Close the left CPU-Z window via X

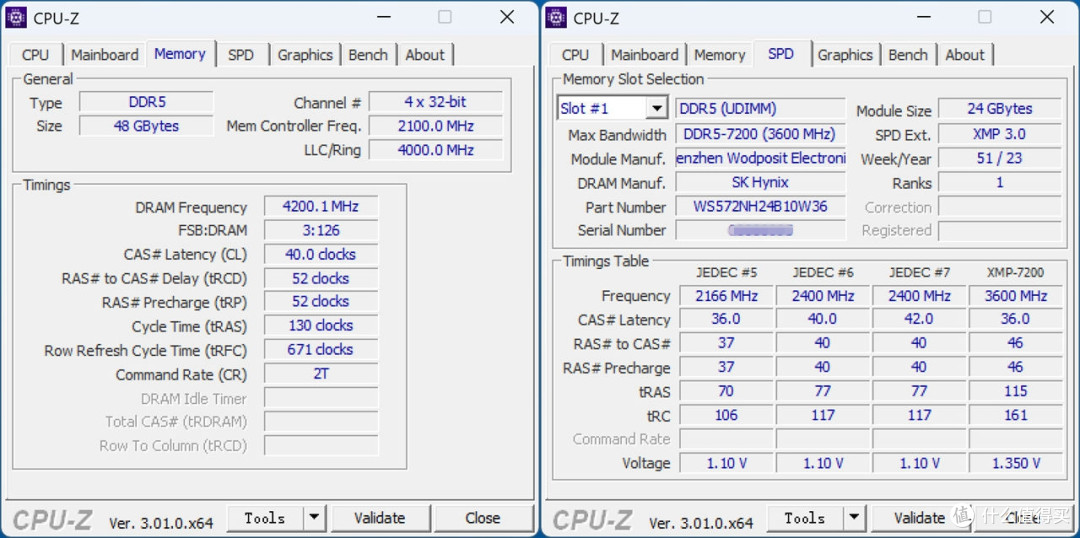507,17
